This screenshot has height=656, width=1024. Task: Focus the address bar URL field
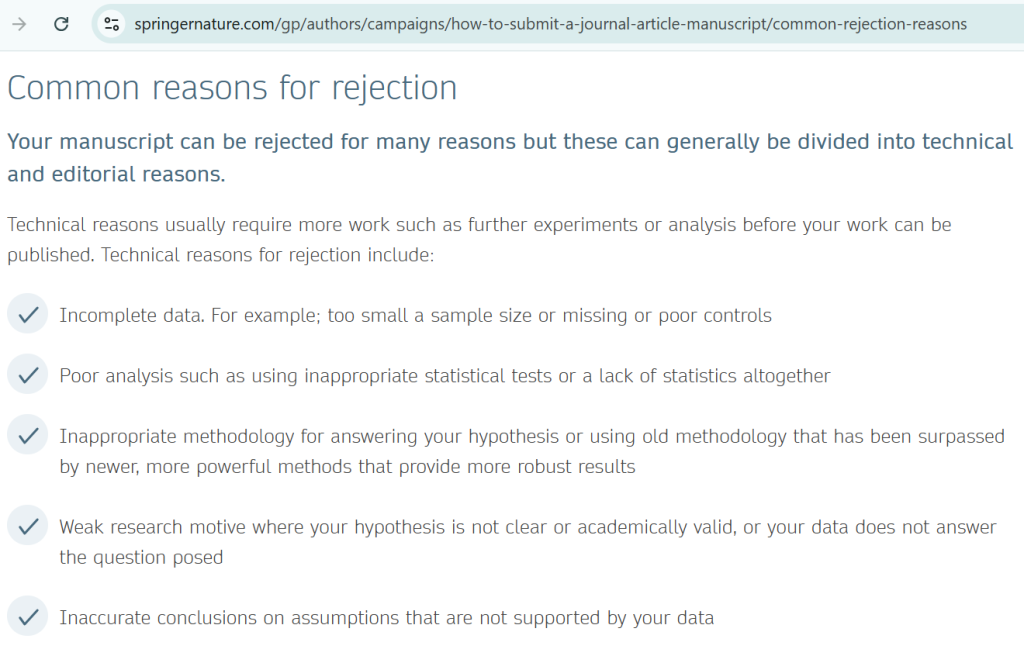click(x=550, y=24)
